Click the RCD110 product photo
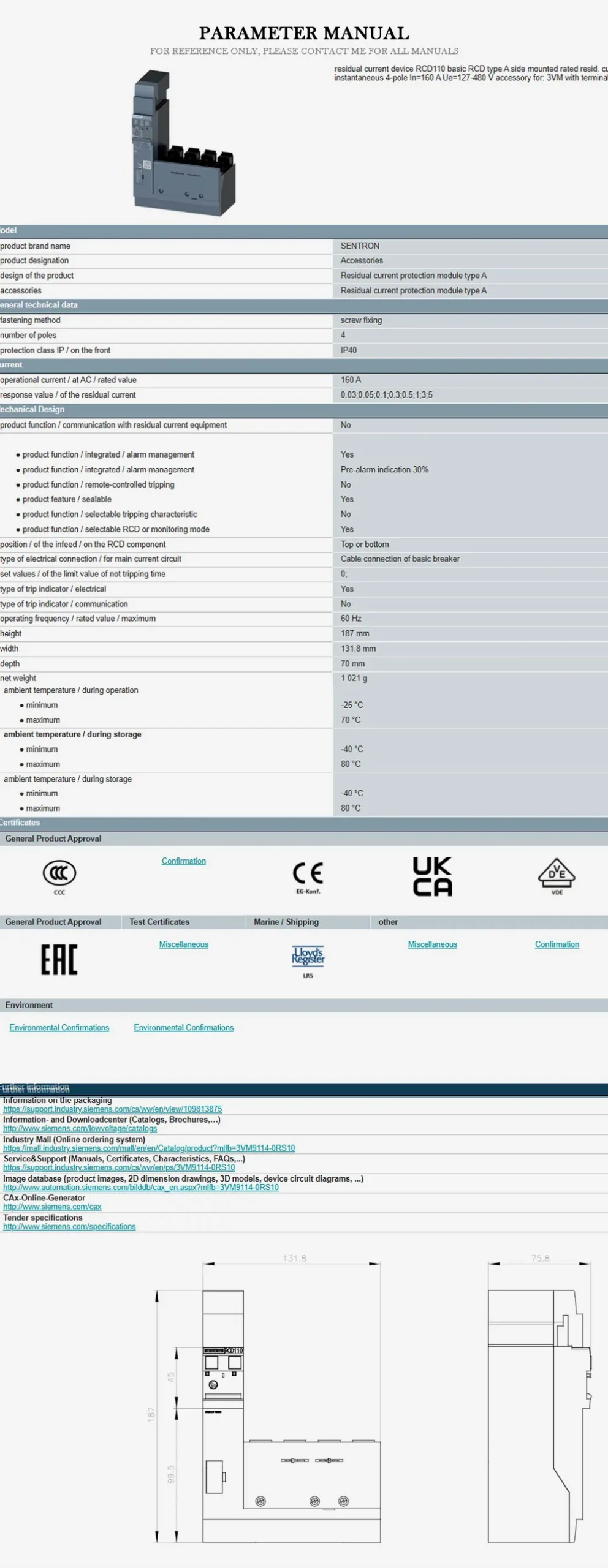Screen dimensions: 608x1568 pos(184,141)
